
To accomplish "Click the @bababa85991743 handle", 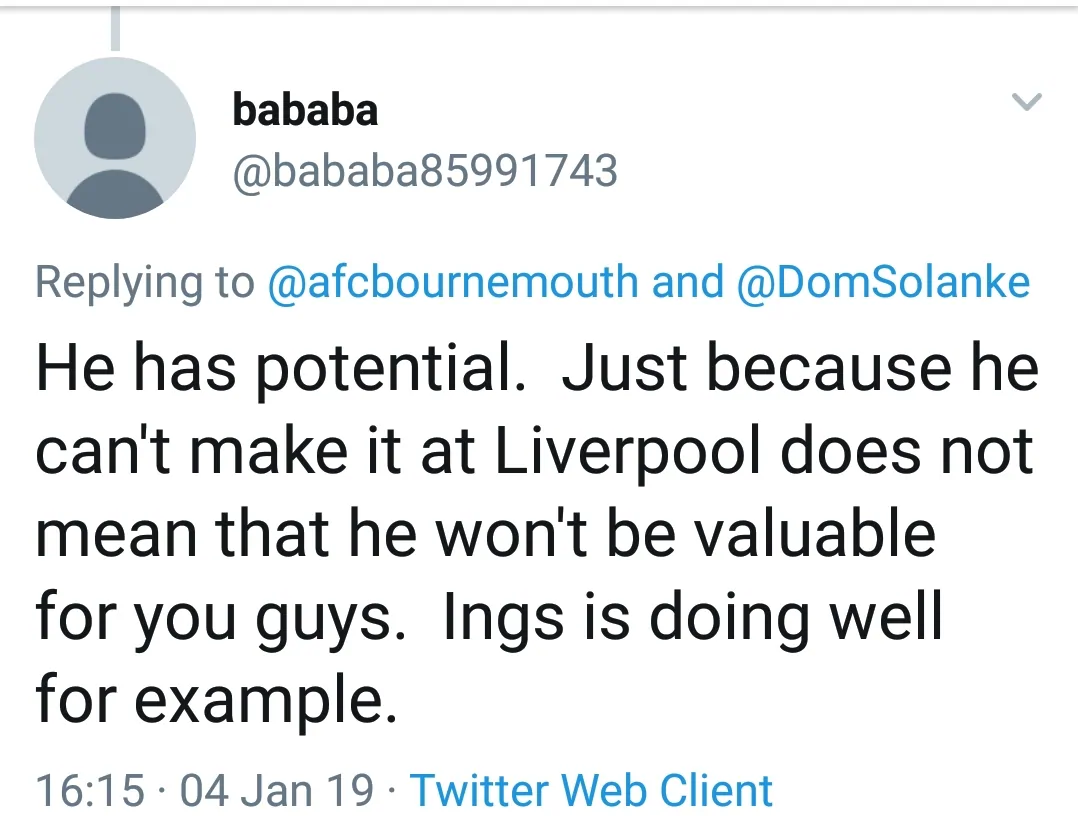I will [x=425, y=171].
